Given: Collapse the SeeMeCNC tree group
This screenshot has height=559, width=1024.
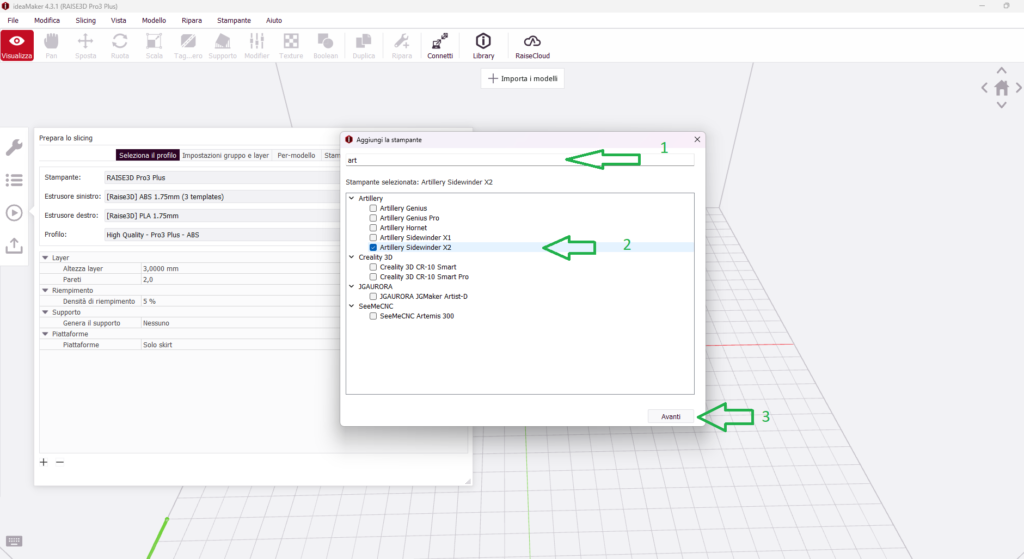Looking at the screenshot, I should click(x=351, y=306).
